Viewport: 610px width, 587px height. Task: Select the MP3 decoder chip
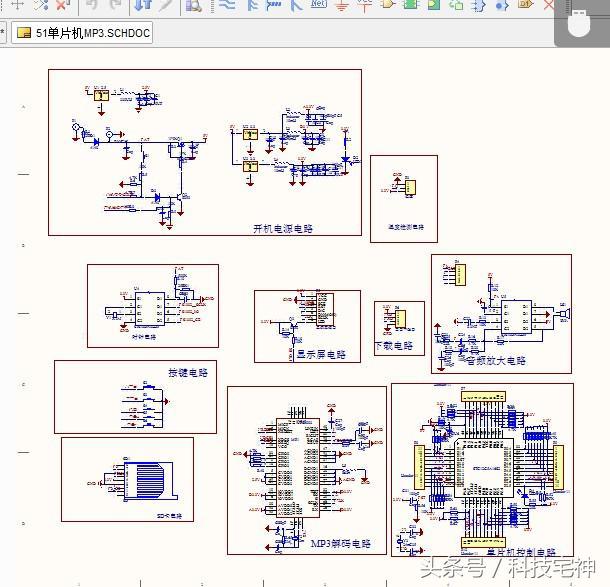(298, 468)
